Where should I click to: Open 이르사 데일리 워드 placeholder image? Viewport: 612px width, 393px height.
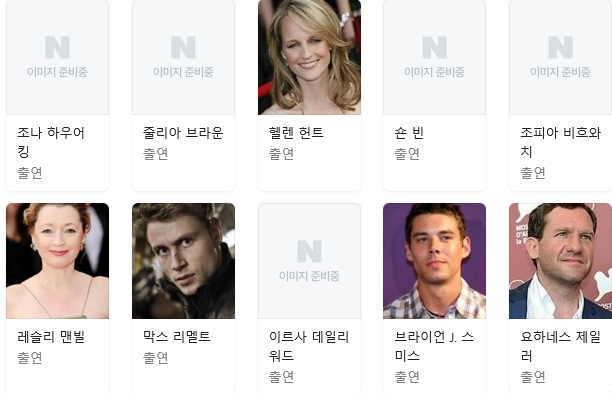[x=310, y=261]
